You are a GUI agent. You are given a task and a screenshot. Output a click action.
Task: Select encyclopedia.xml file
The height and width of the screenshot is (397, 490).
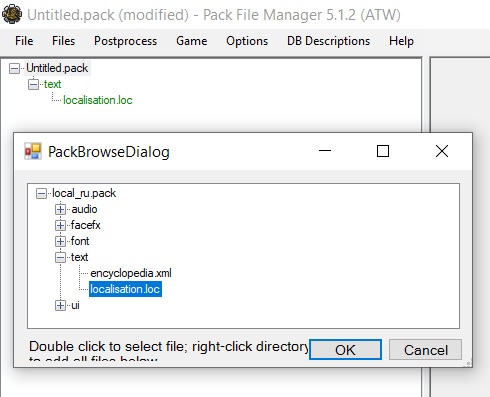point(131,273)
